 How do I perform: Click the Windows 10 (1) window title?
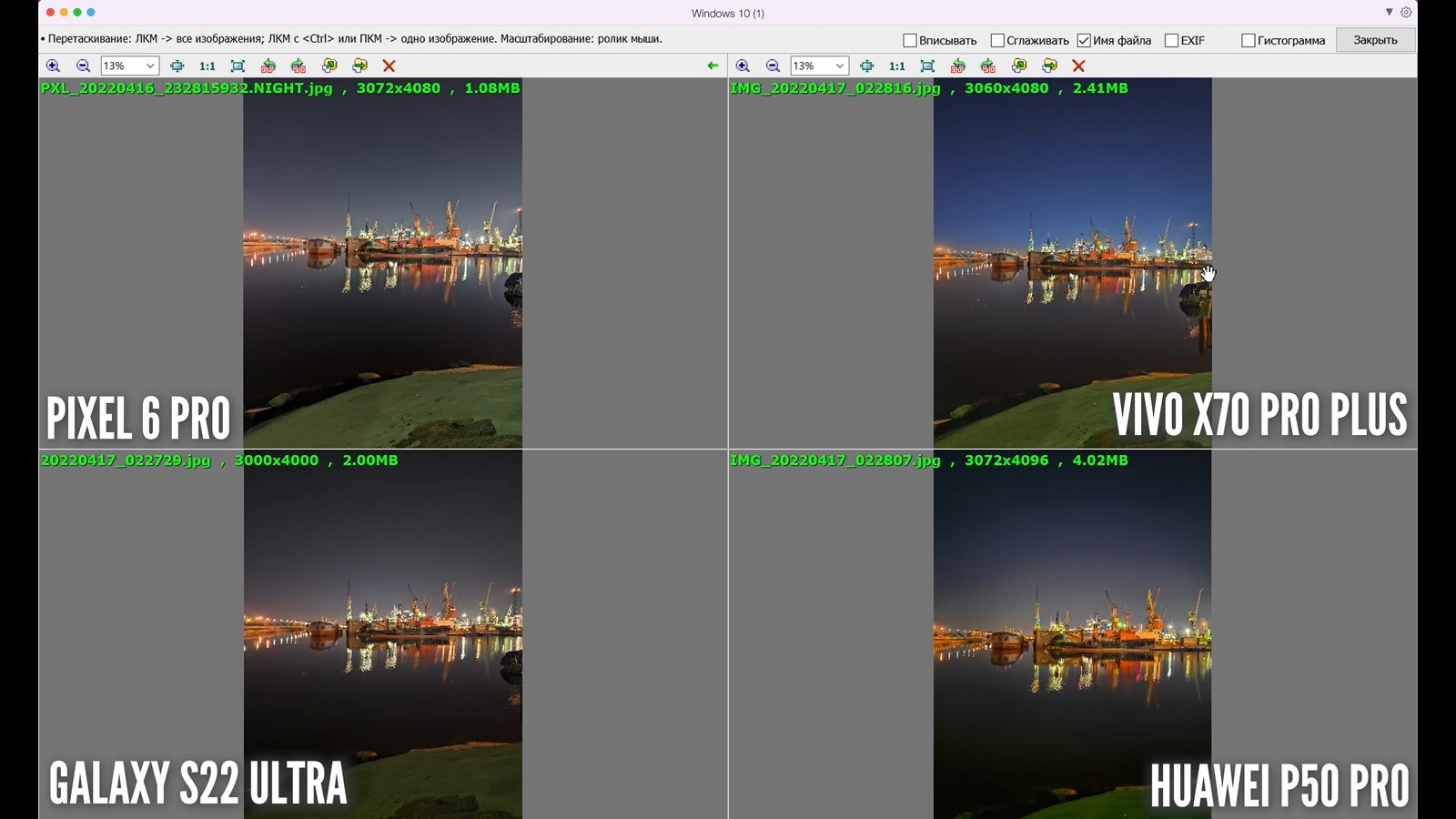click(x=728, y=13)
